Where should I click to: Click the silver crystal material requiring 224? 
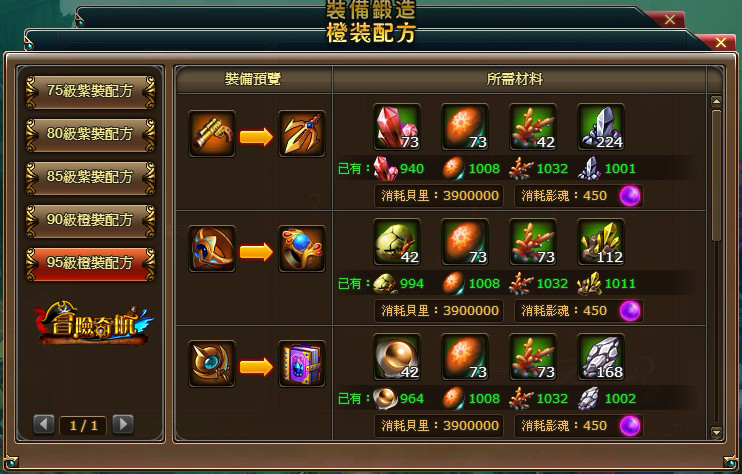pyautogui.click(x=601, y=127)
